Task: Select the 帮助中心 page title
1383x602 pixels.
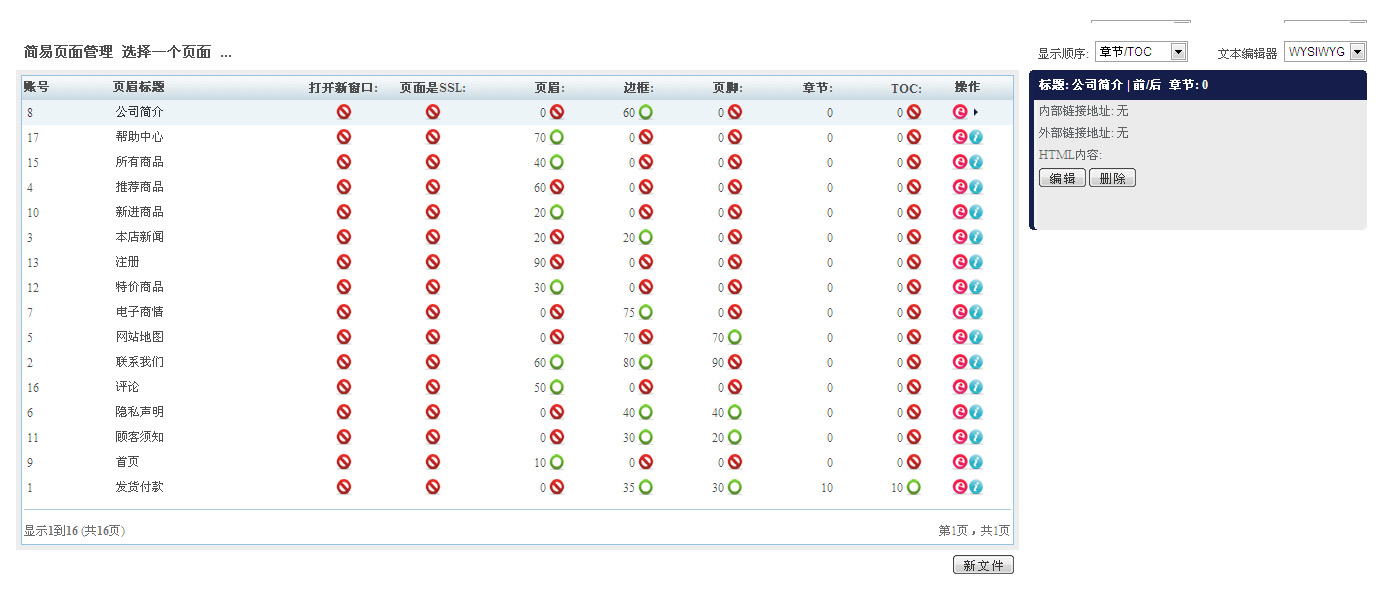Action: click(139, 137)
